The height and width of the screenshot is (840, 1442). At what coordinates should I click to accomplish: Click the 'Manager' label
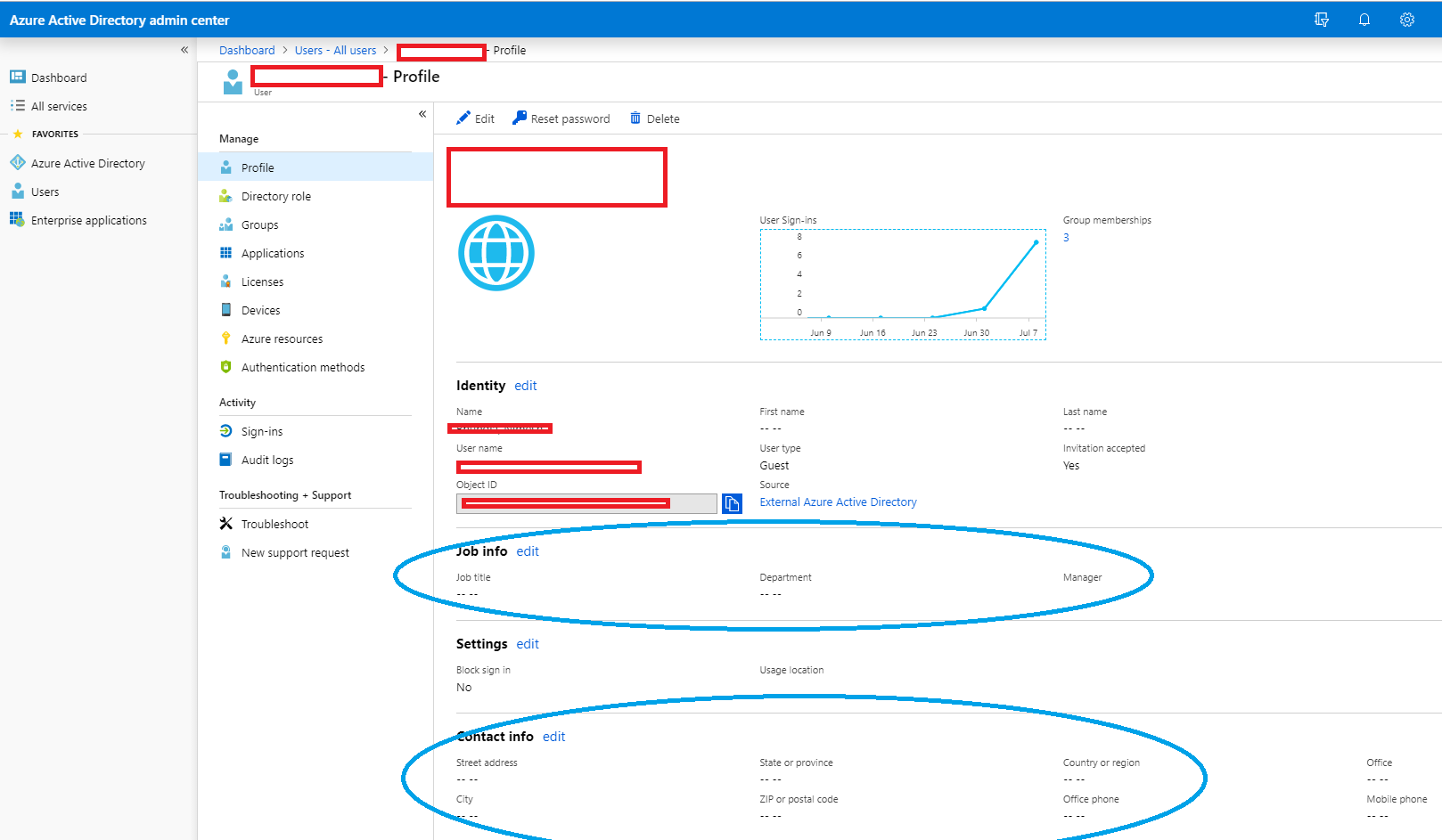pyautogui.click(x=1082, y=577)
